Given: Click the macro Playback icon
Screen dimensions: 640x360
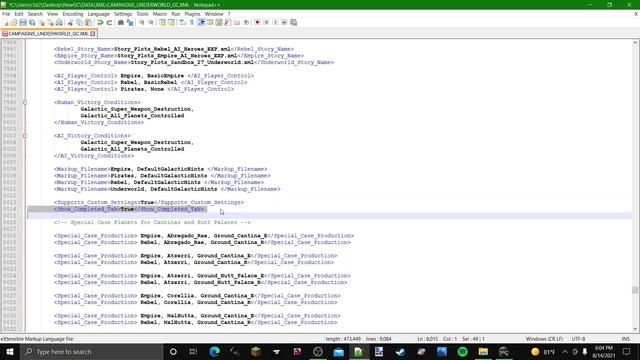Looking at the screenshot, I should coord(275,22).
